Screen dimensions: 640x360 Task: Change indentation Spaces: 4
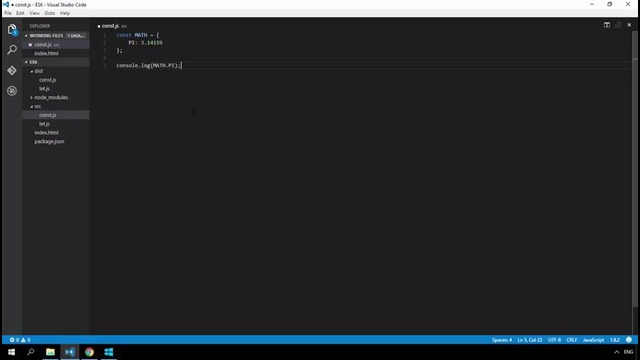(502, 340)
